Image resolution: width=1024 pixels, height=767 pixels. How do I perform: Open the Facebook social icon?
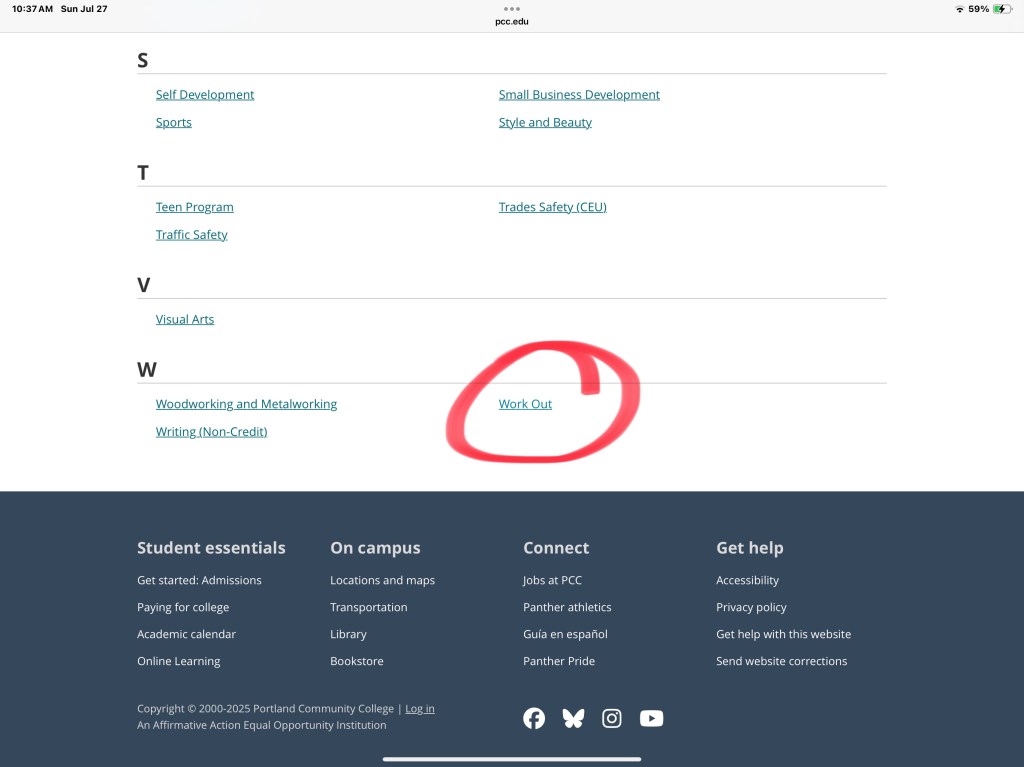pos(534,718)
